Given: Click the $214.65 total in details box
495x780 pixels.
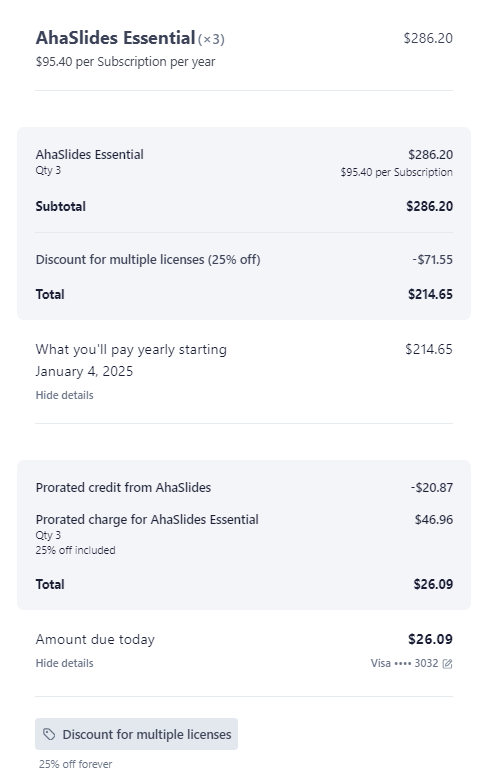Looking at the screenshot, I should point(430,294).
